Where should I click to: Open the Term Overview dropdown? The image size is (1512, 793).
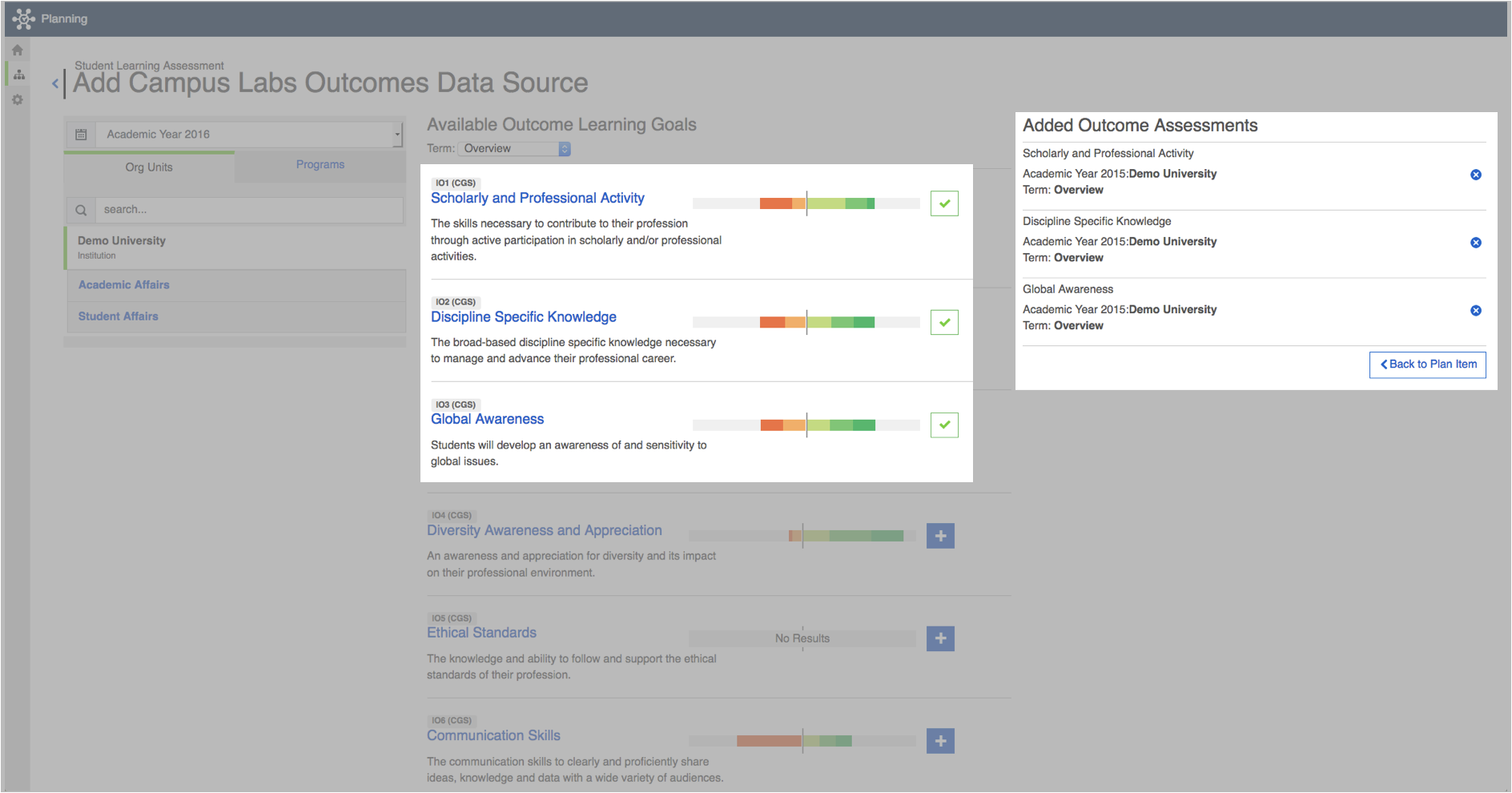tap(514, 149)
